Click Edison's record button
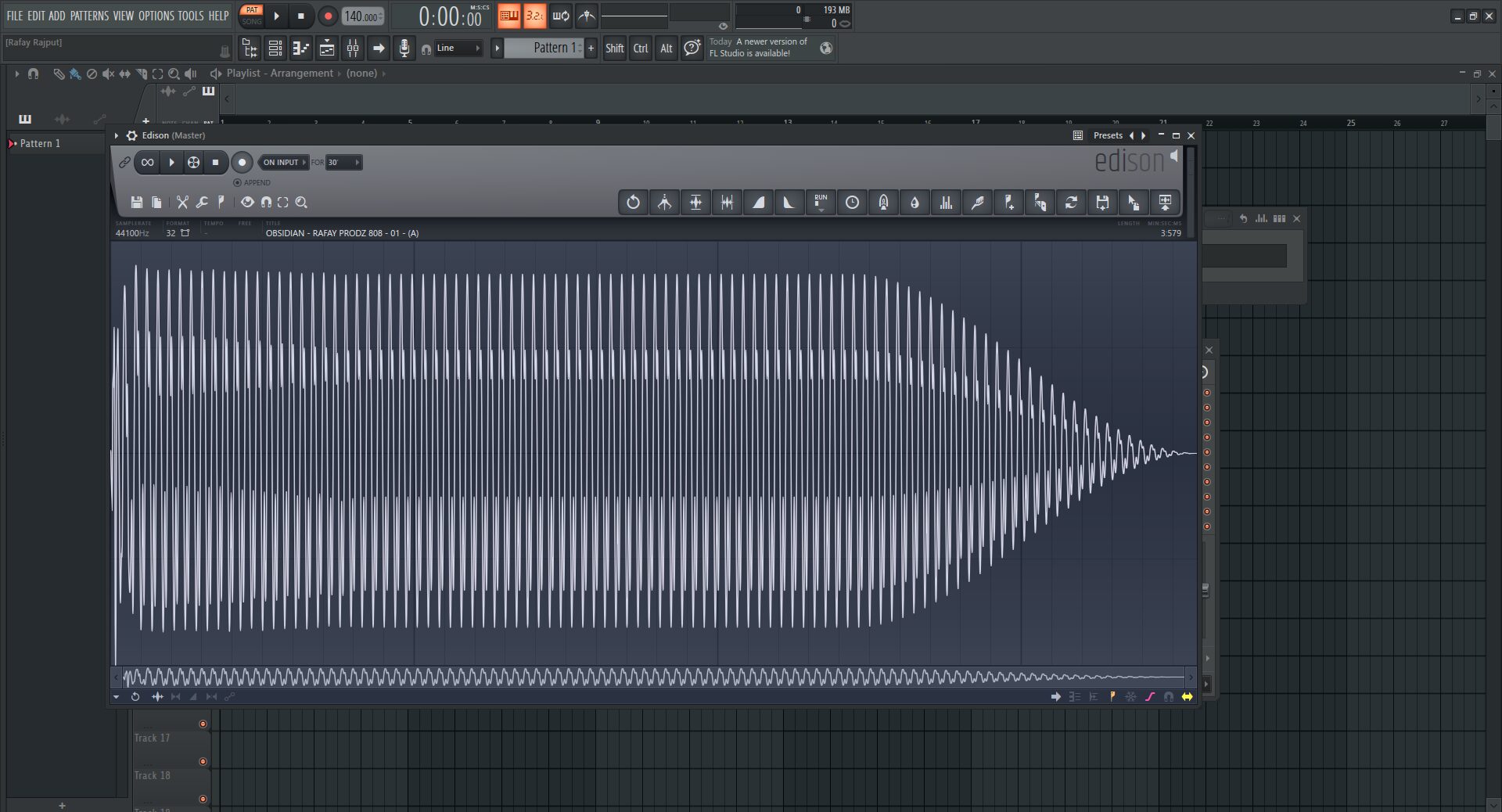Viewport: 1502px width, 812px height. point(242,163)
